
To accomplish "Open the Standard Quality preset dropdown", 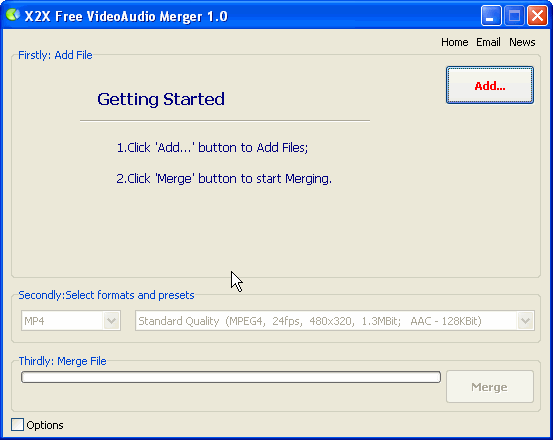I will click(x=335, y=320).
